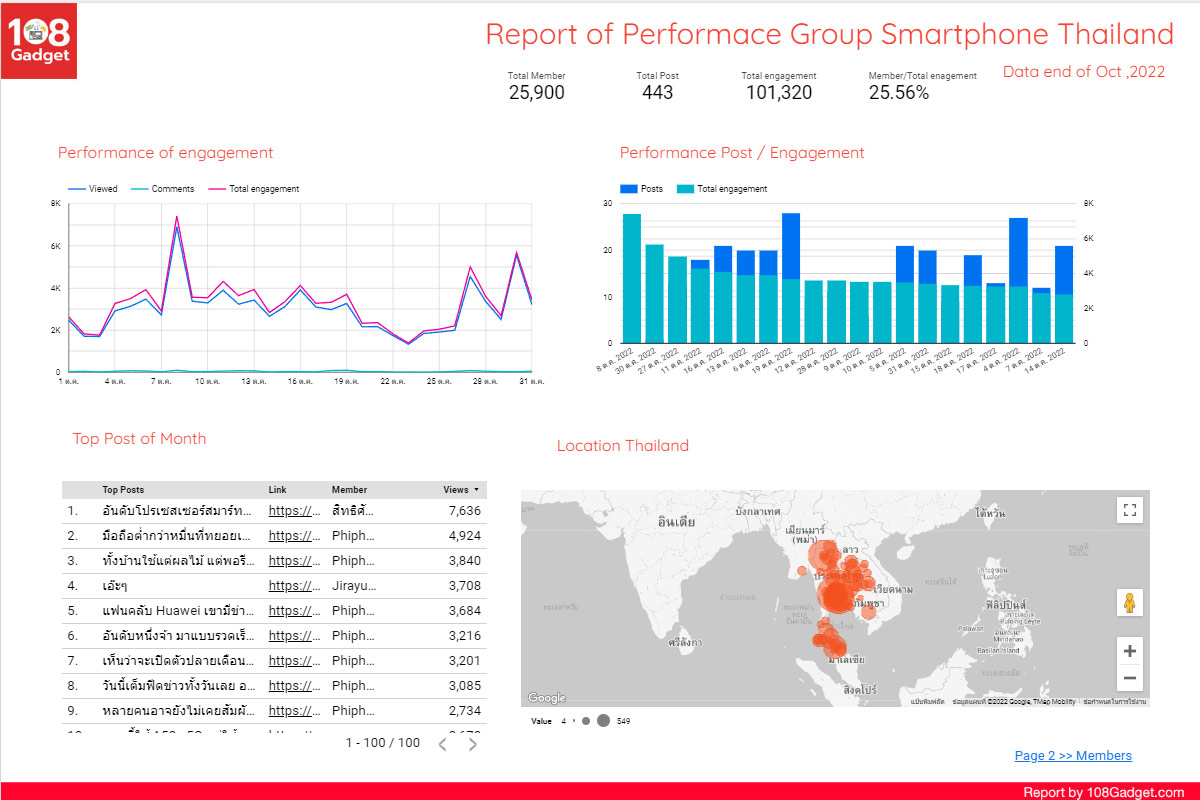
Task: Click the map terms of use link
Action: click(x=1114, y=702)
